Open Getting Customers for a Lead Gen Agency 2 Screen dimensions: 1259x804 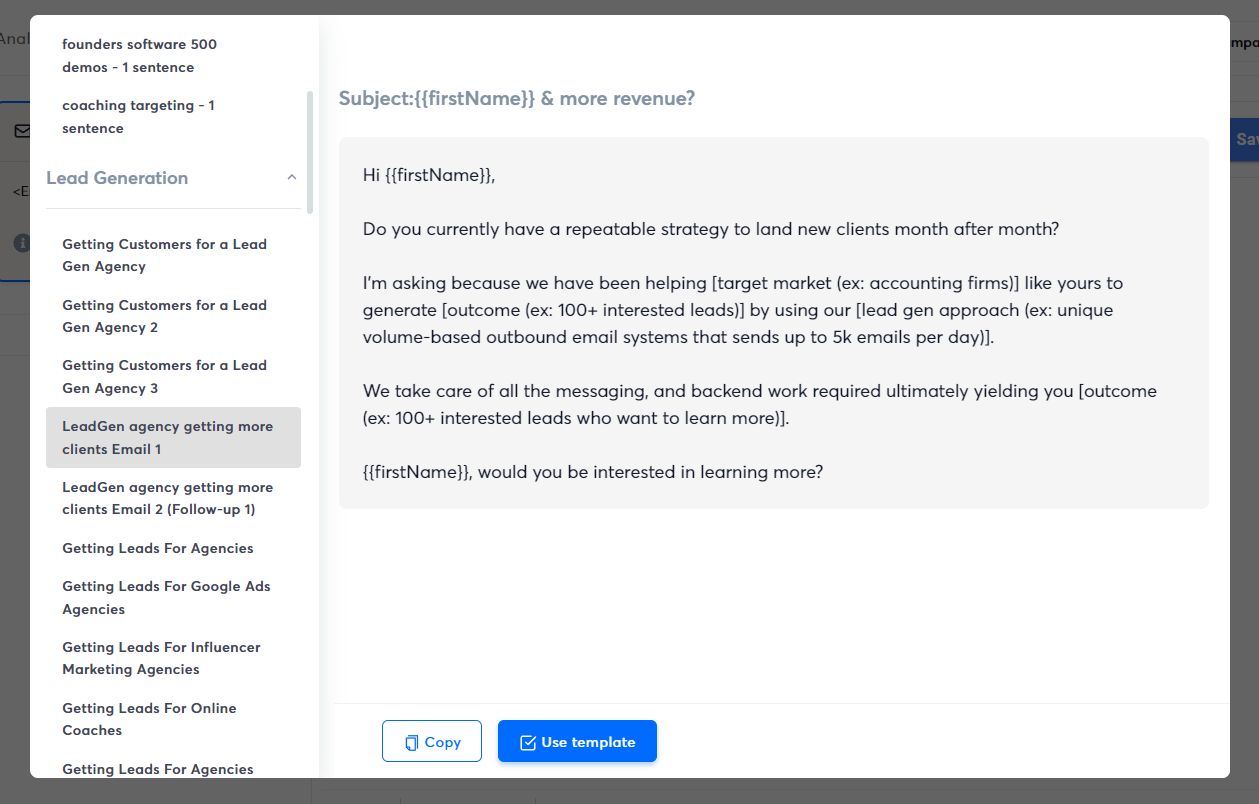pyautogui.click(x=164, y=316)
